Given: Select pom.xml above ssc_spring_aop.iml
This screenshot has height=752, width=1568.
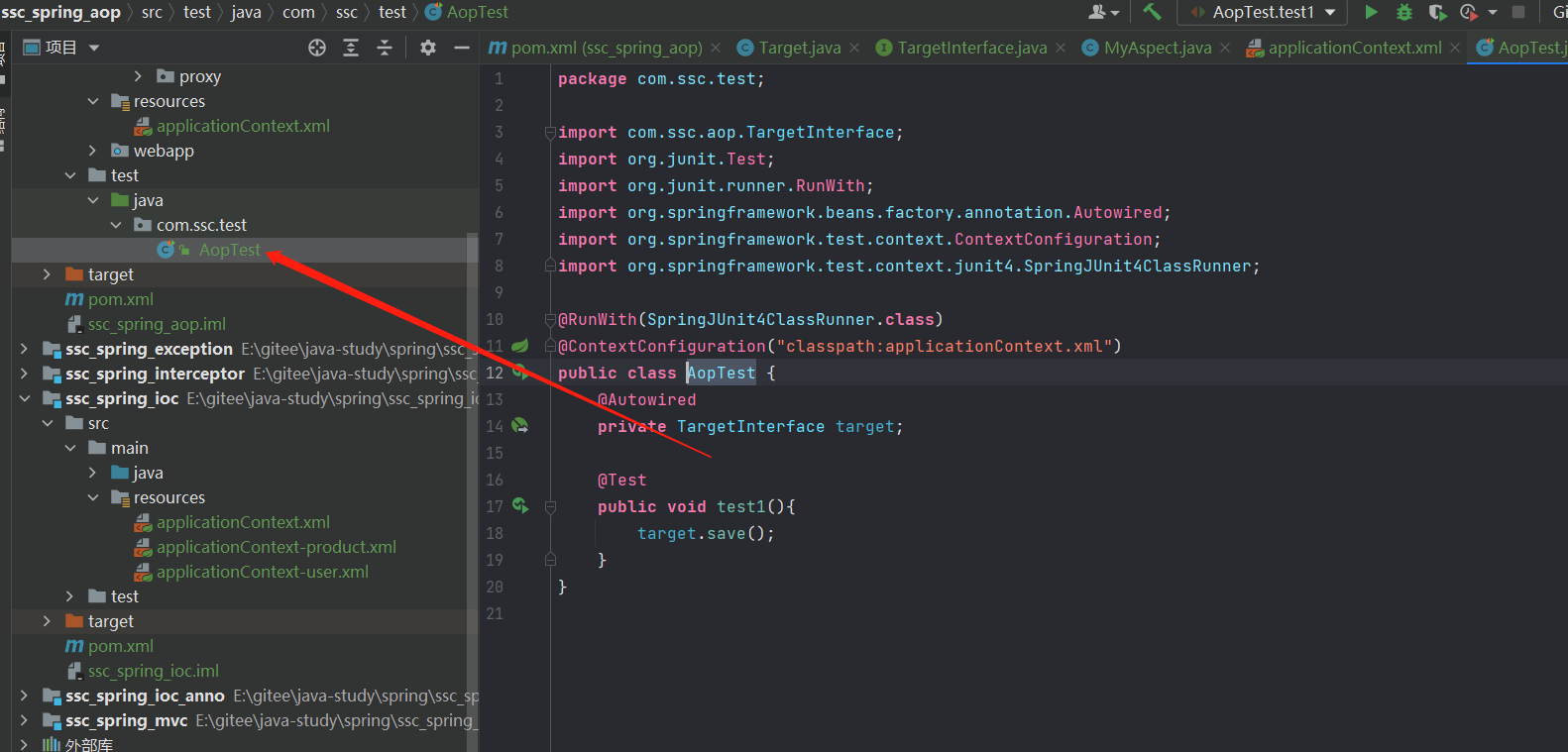Looking at the screenshot, I should 121,299.
